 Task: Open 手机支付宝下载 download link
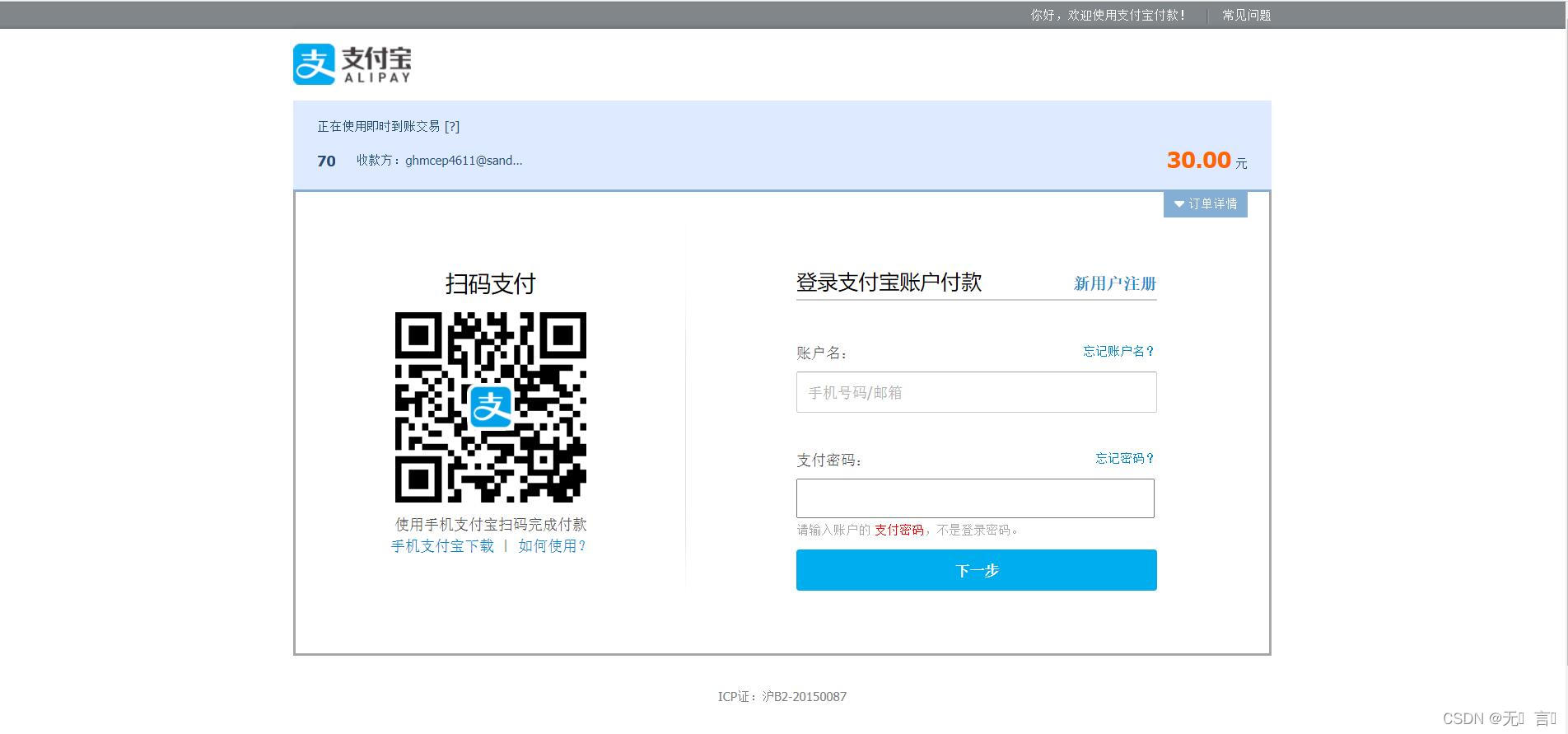(442, 546)
